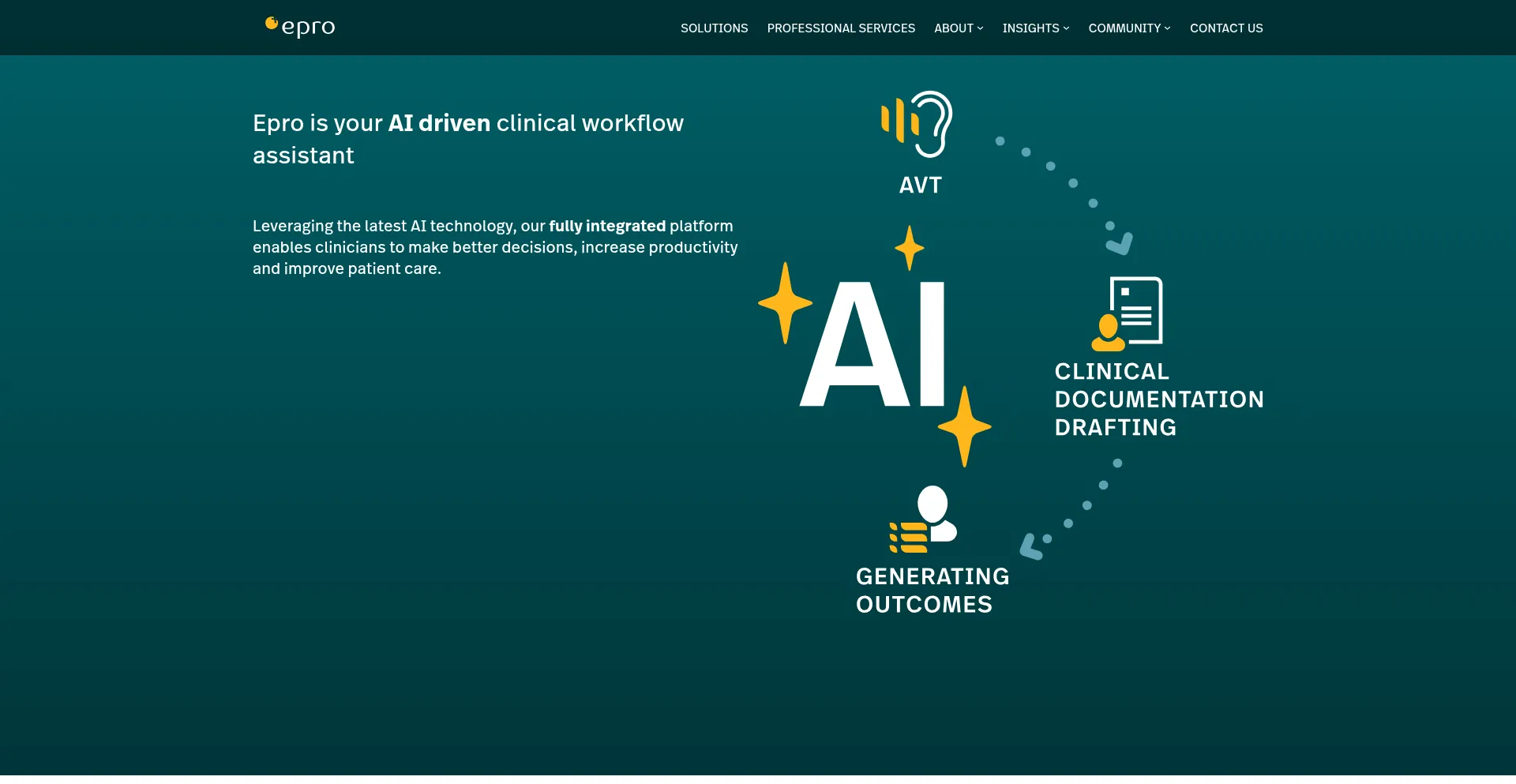
Task: Click the headline about AI driven assistant
Action: click(468, 139)
